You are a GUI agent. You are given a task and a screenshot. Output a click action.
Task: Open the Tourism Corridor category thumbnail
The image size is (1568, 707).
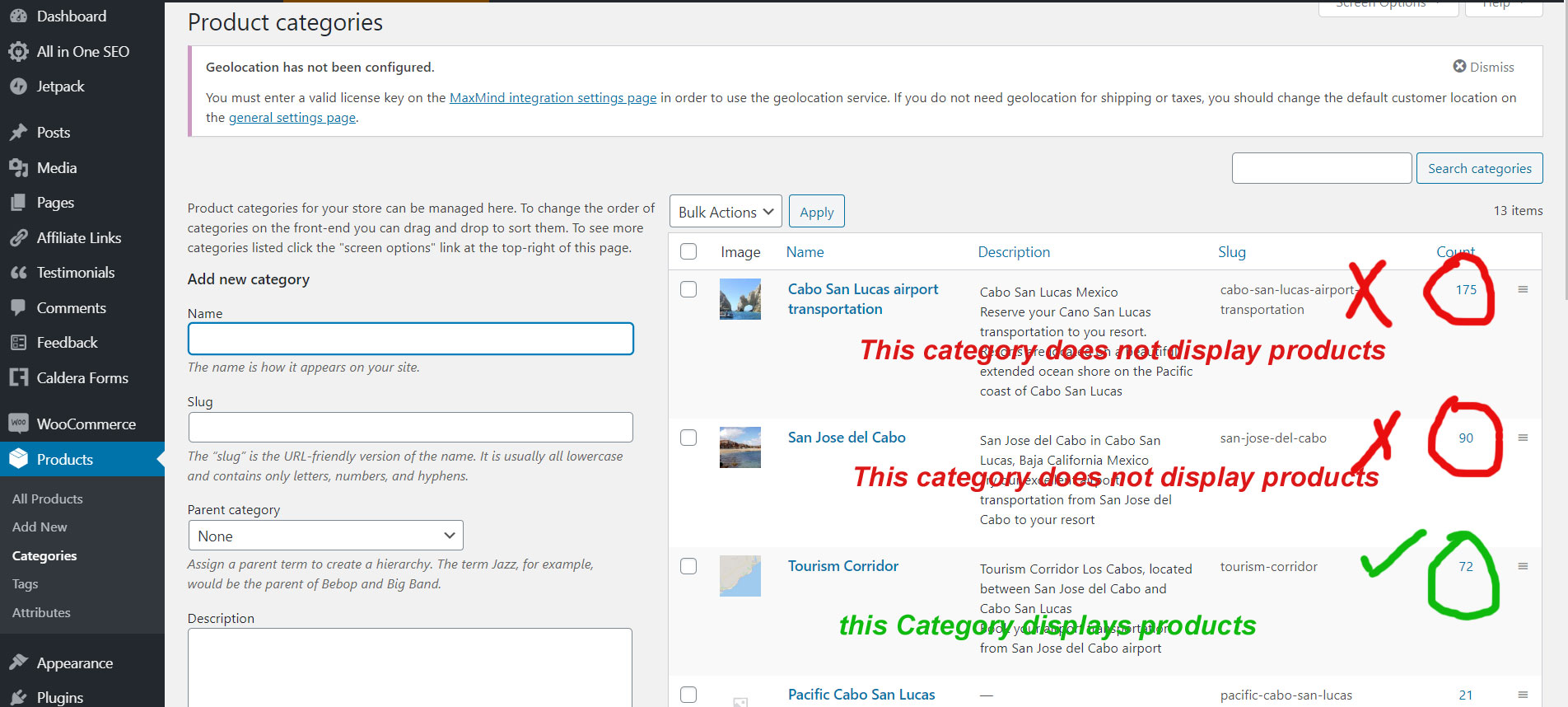point(740,575)
